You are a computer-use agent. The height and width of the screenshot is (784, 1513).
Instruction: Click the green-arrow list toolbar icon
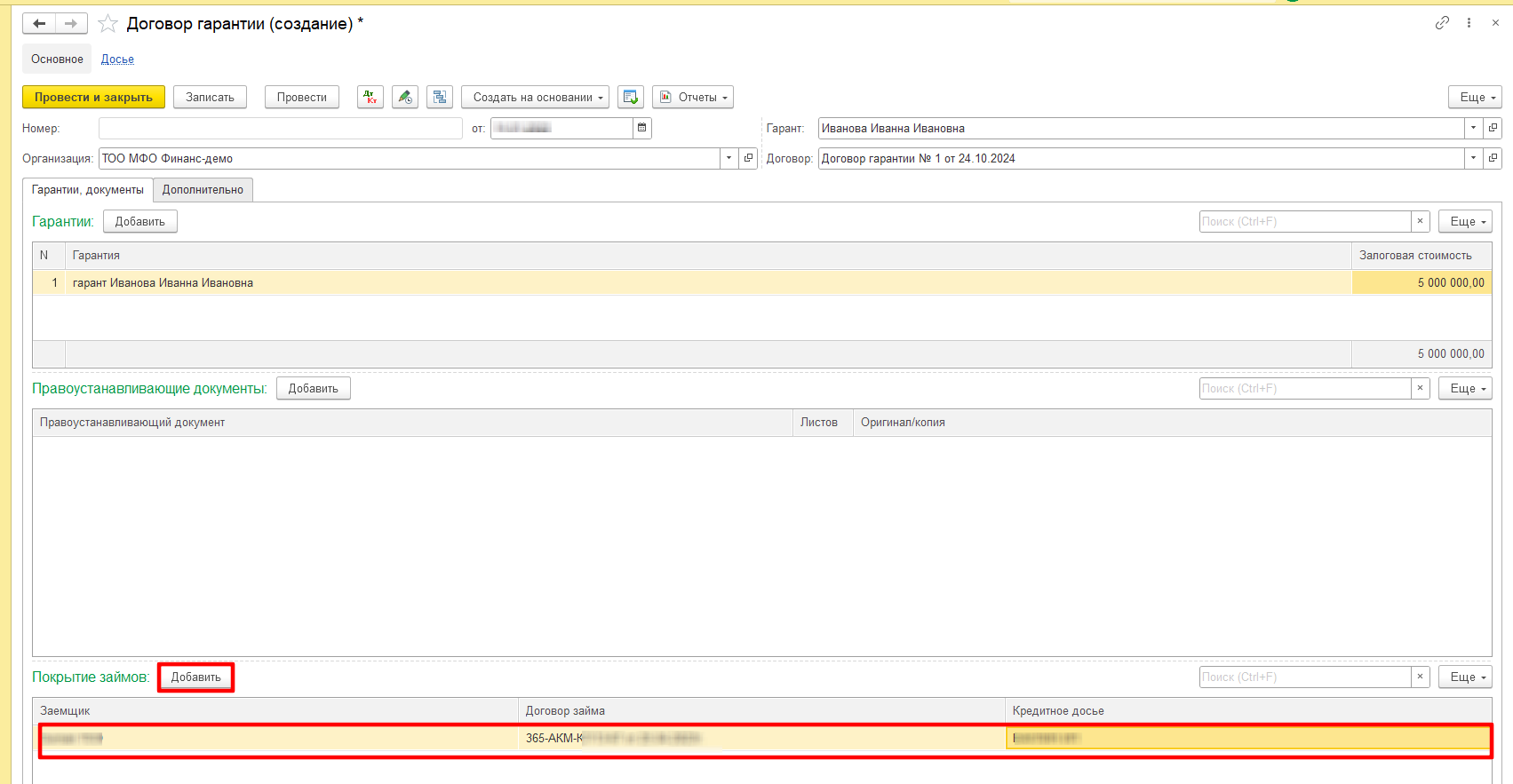[631, 98]
